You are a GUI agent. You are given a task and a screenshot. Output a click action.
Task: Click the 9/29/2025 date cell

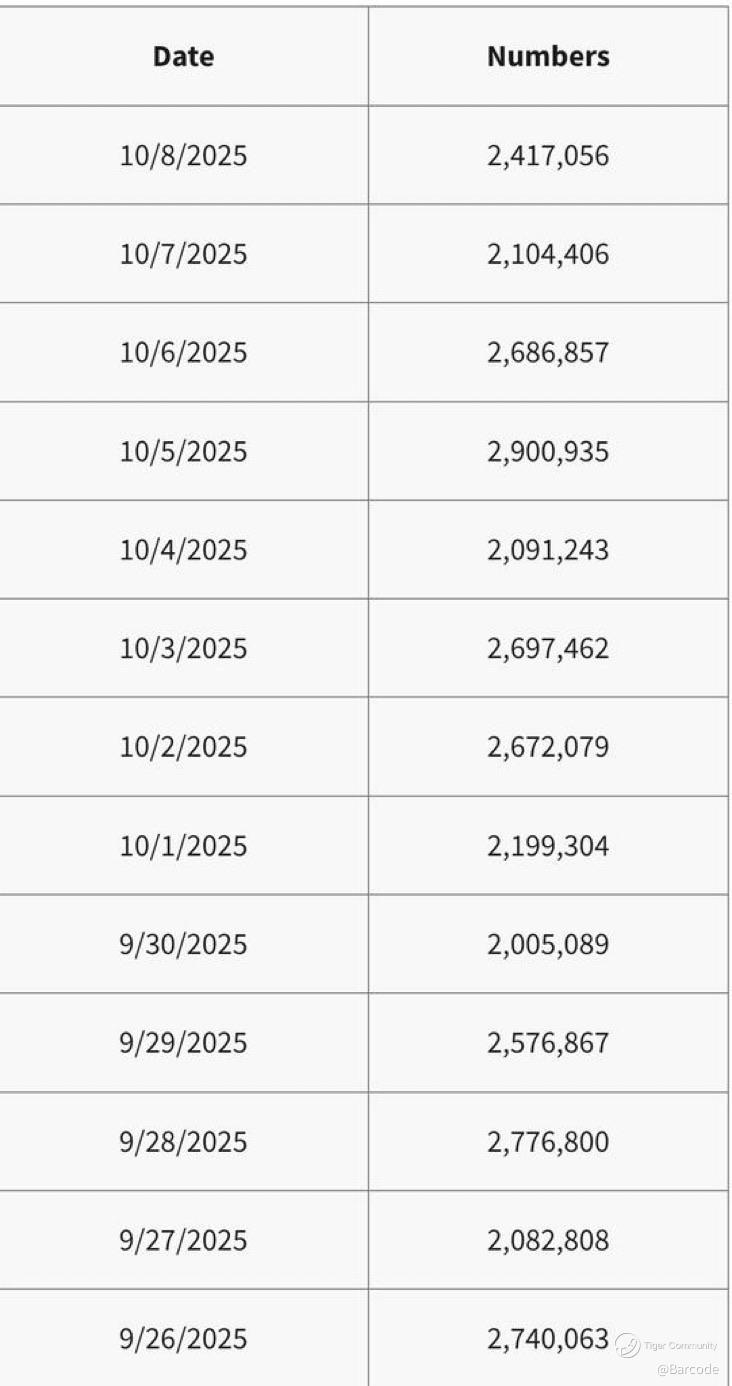[x=184, y=1043]
